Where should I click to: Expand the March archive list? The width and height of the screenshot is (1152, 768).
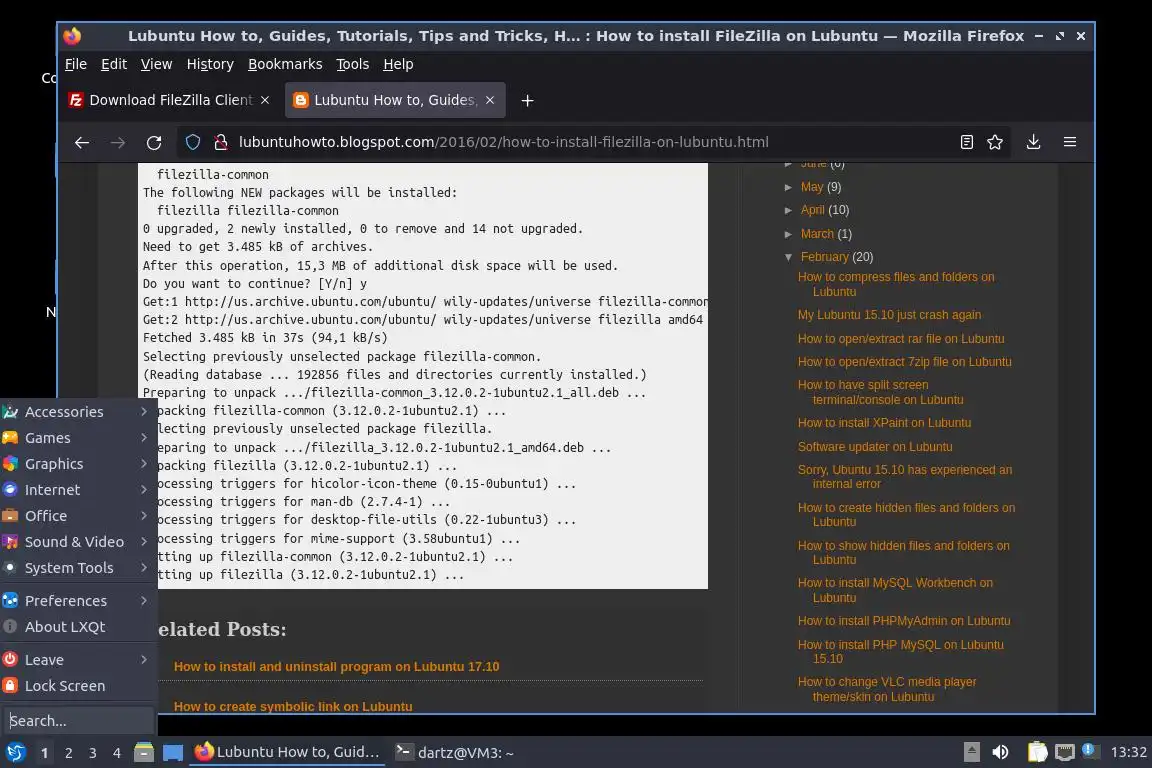coord(788,234)
